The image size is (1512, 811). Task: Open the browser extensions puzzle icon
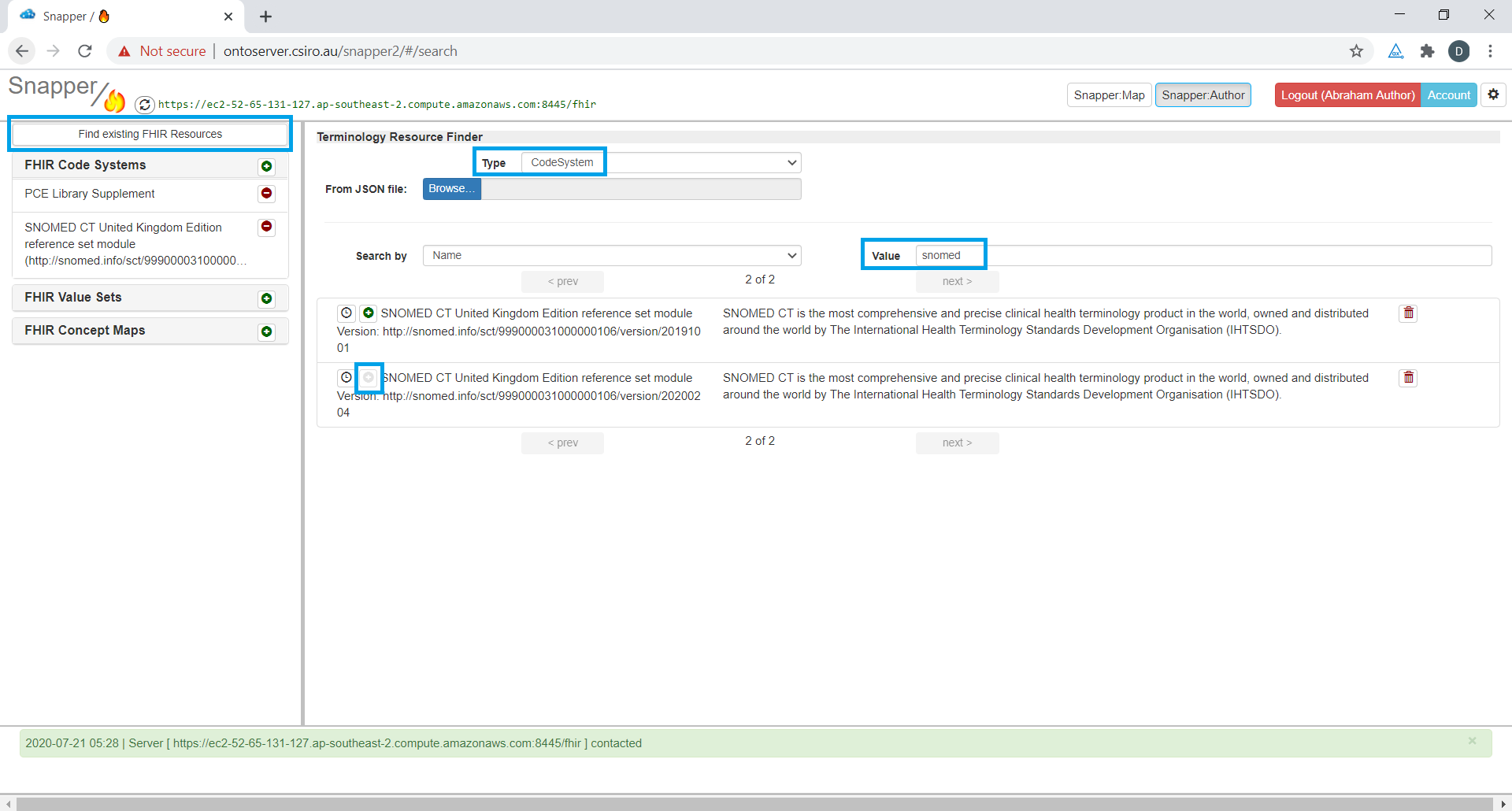(1427, 51)
